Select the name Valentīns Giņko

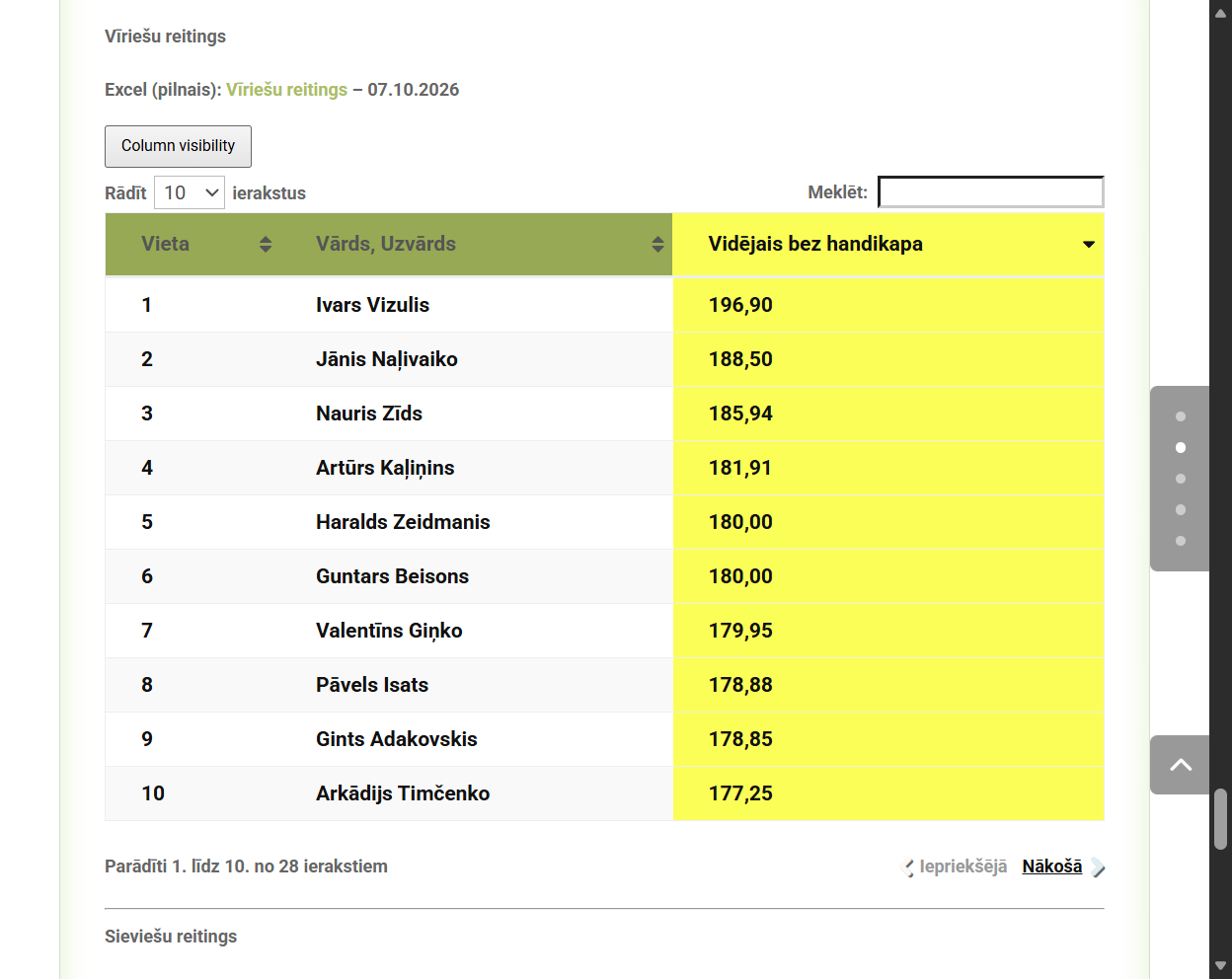[x=389, y=631]
